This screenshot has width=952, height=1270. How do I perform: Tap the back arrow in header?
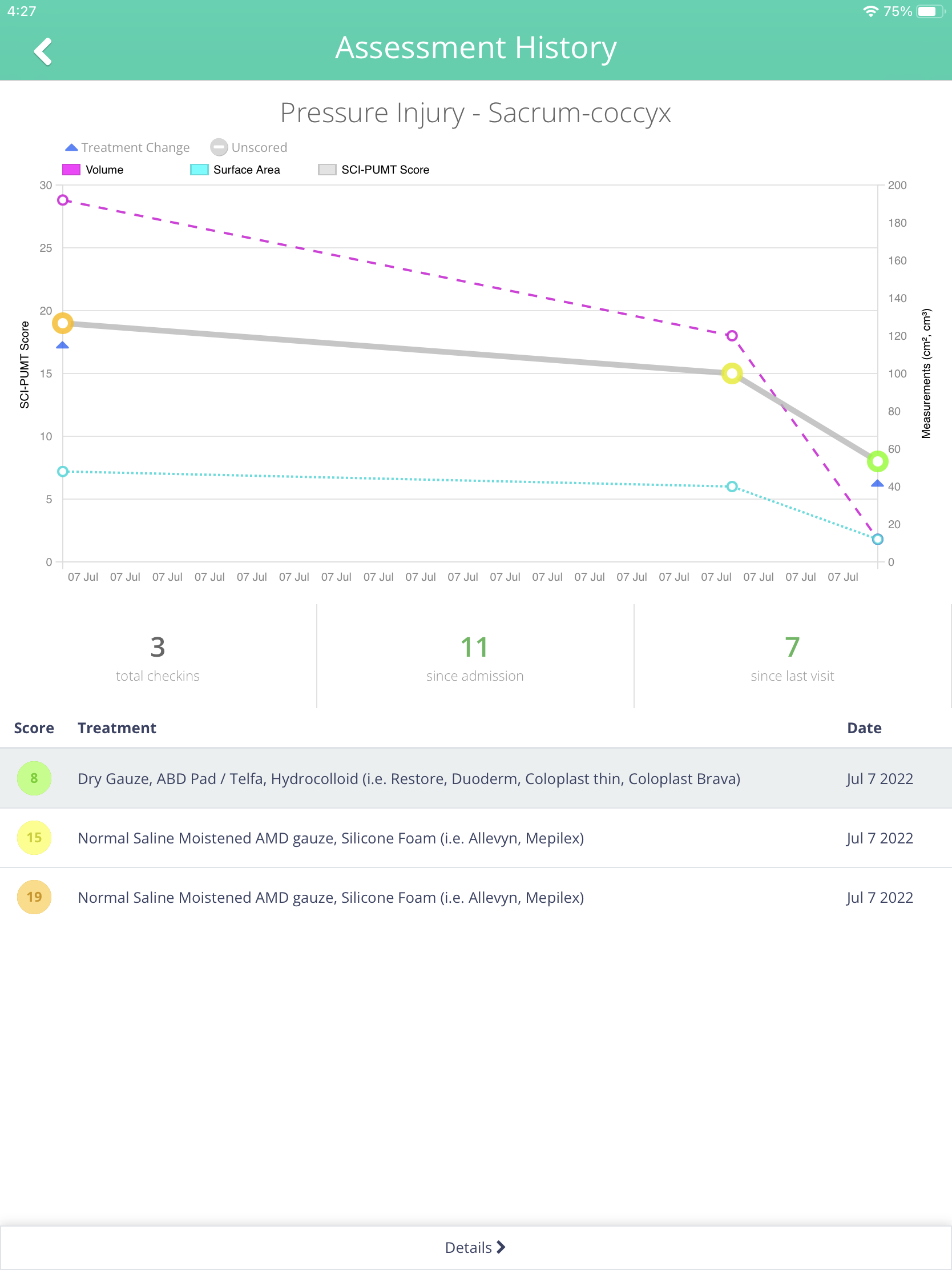click(x=43, y=51)
